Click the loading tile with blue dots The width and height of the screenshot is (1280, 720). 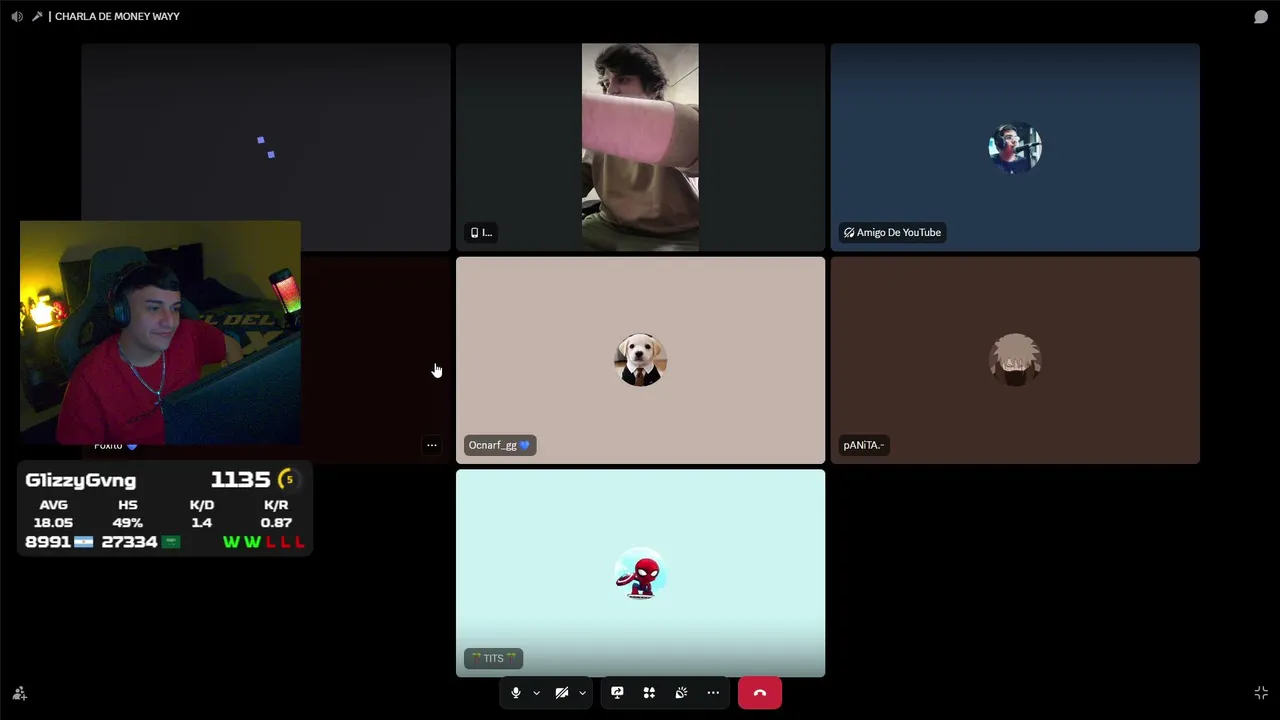pos(266,147)
